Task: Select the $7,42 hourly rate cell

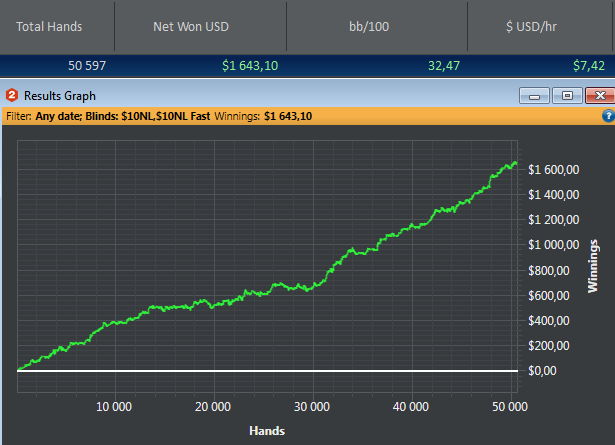Action: (x=589, y=65)
